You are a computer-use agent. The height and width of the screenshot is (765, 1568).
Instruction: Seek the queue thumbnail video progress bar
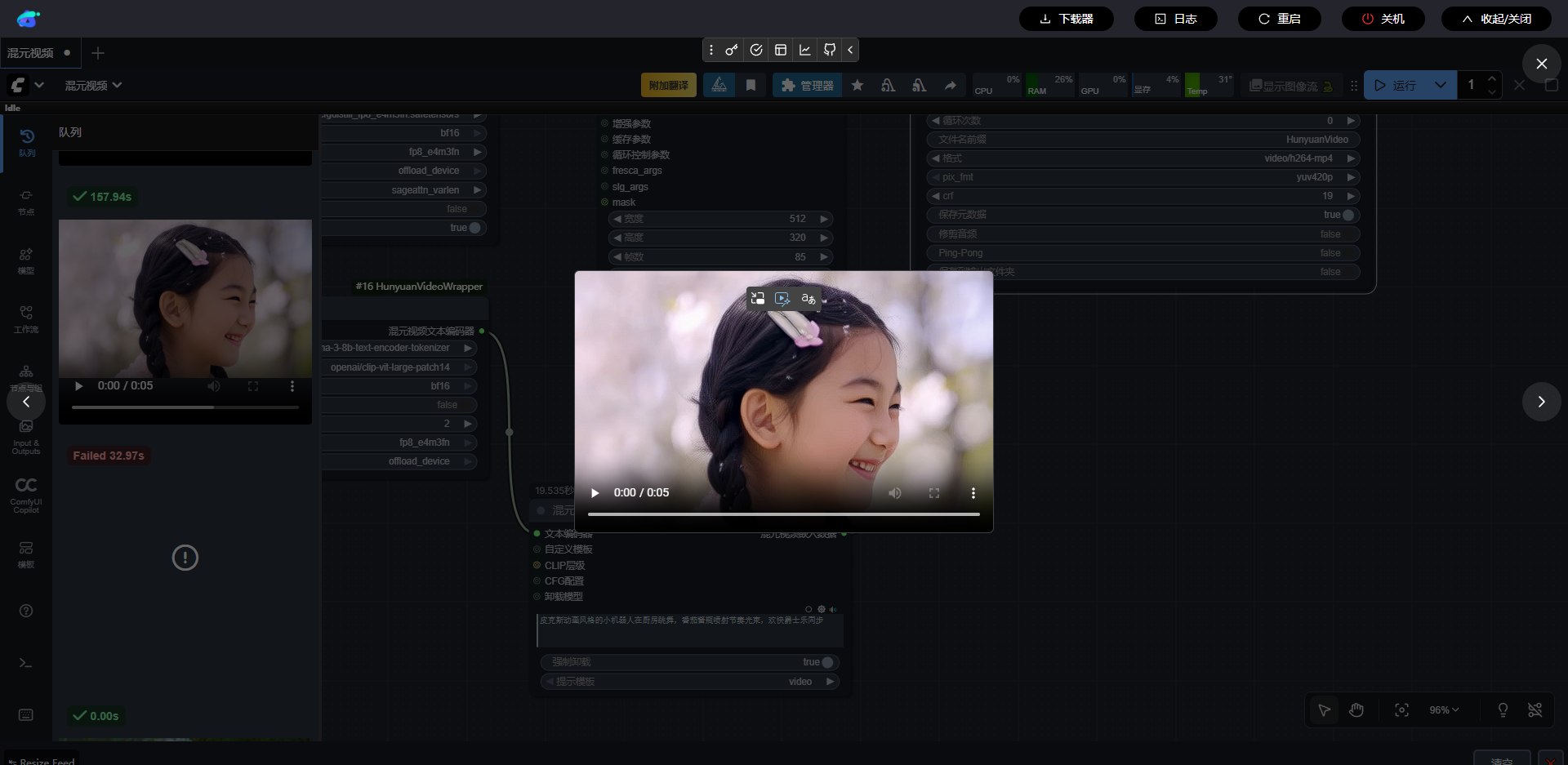(x=185, y=407)
